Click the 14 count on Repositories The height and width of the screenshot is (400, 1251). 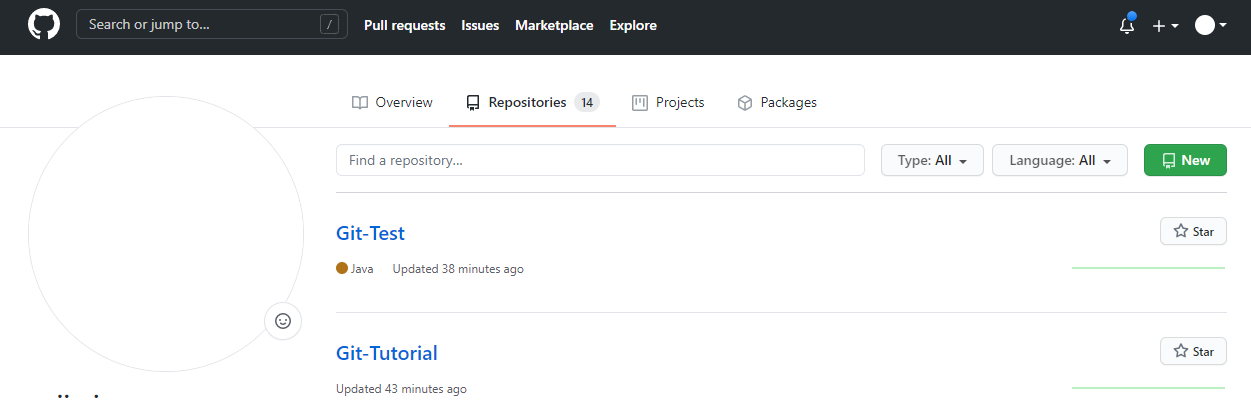587,102
